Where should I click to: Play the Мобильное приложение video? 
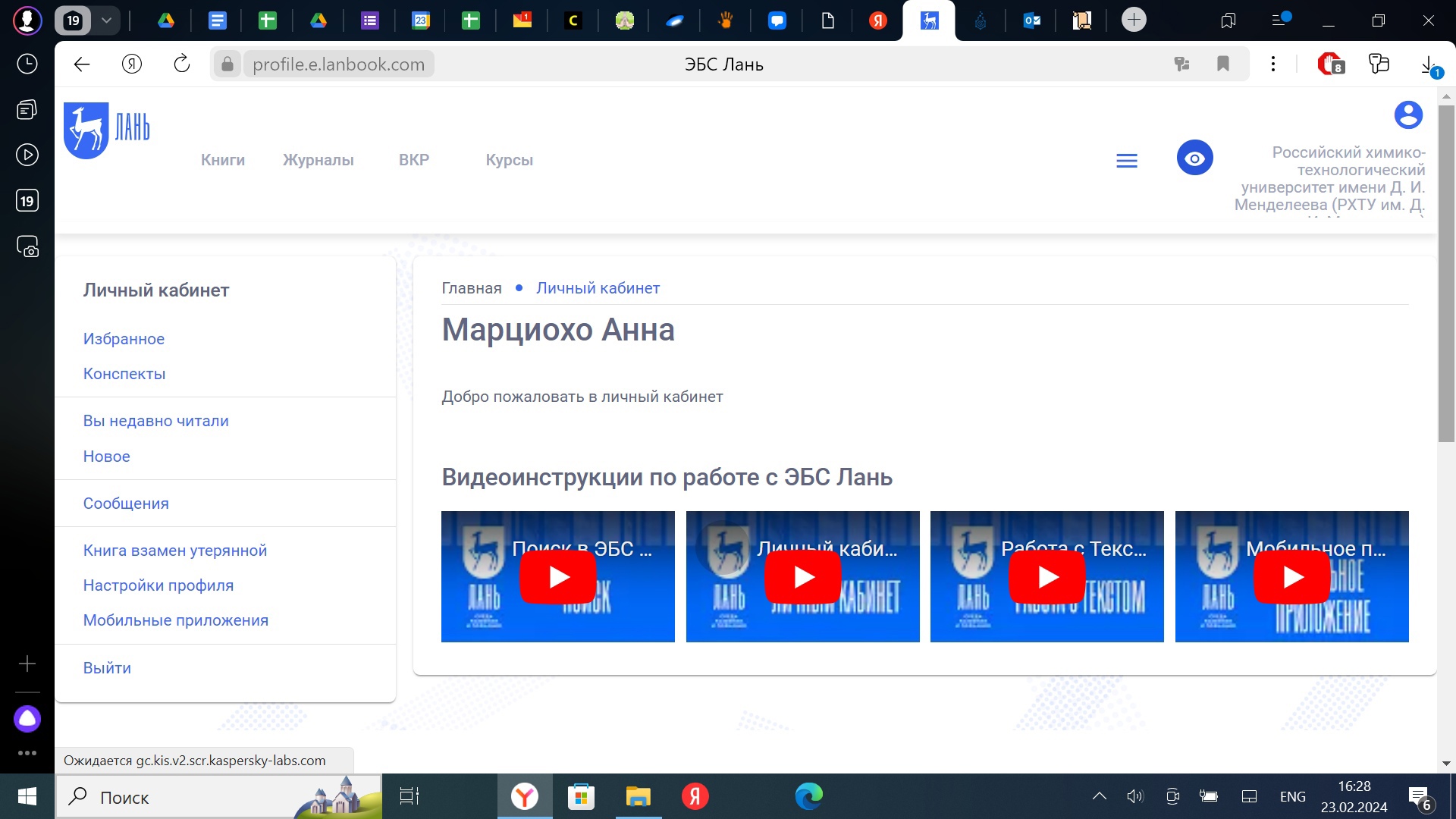coord(1292,577)
